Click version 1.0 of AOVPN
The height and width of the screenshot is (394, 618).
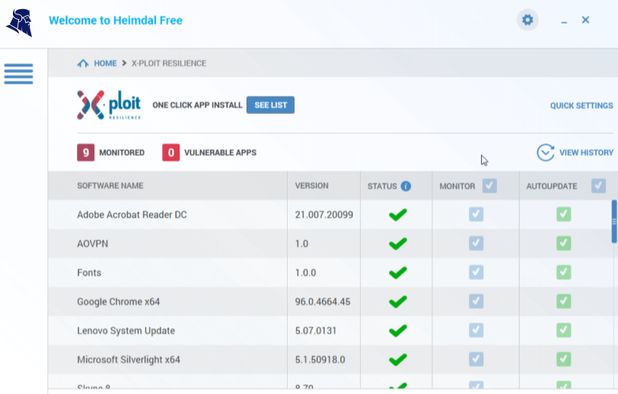[302, 243]
